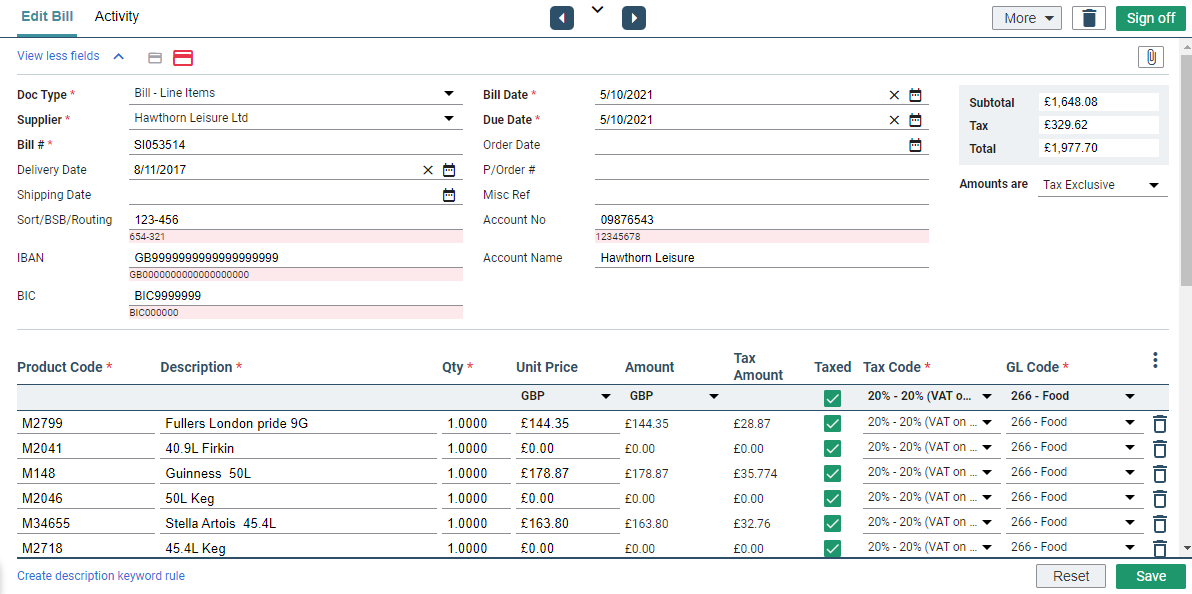Viewport: 1192px width, 594px height.
Task: Edit the Guinness 50L description field
Action: click(299, 474)
